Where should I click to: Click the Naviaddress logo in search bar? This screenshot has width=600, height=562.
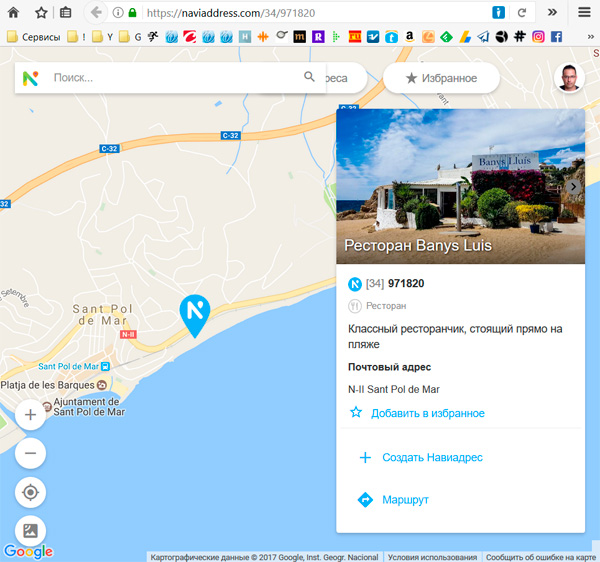tap(31, 77)
